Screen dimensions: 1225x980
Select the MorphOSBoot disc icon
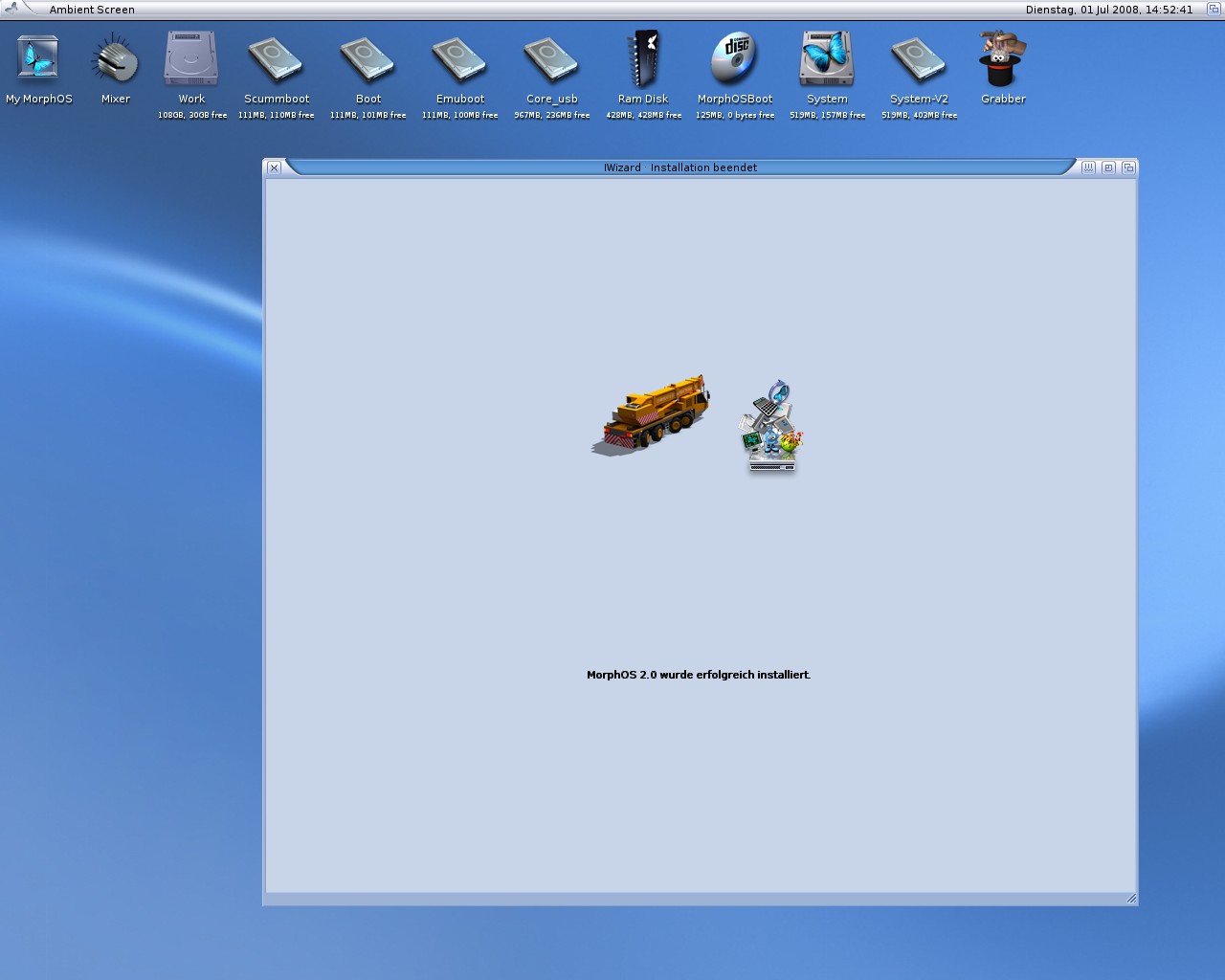click(x=734, y=59)
